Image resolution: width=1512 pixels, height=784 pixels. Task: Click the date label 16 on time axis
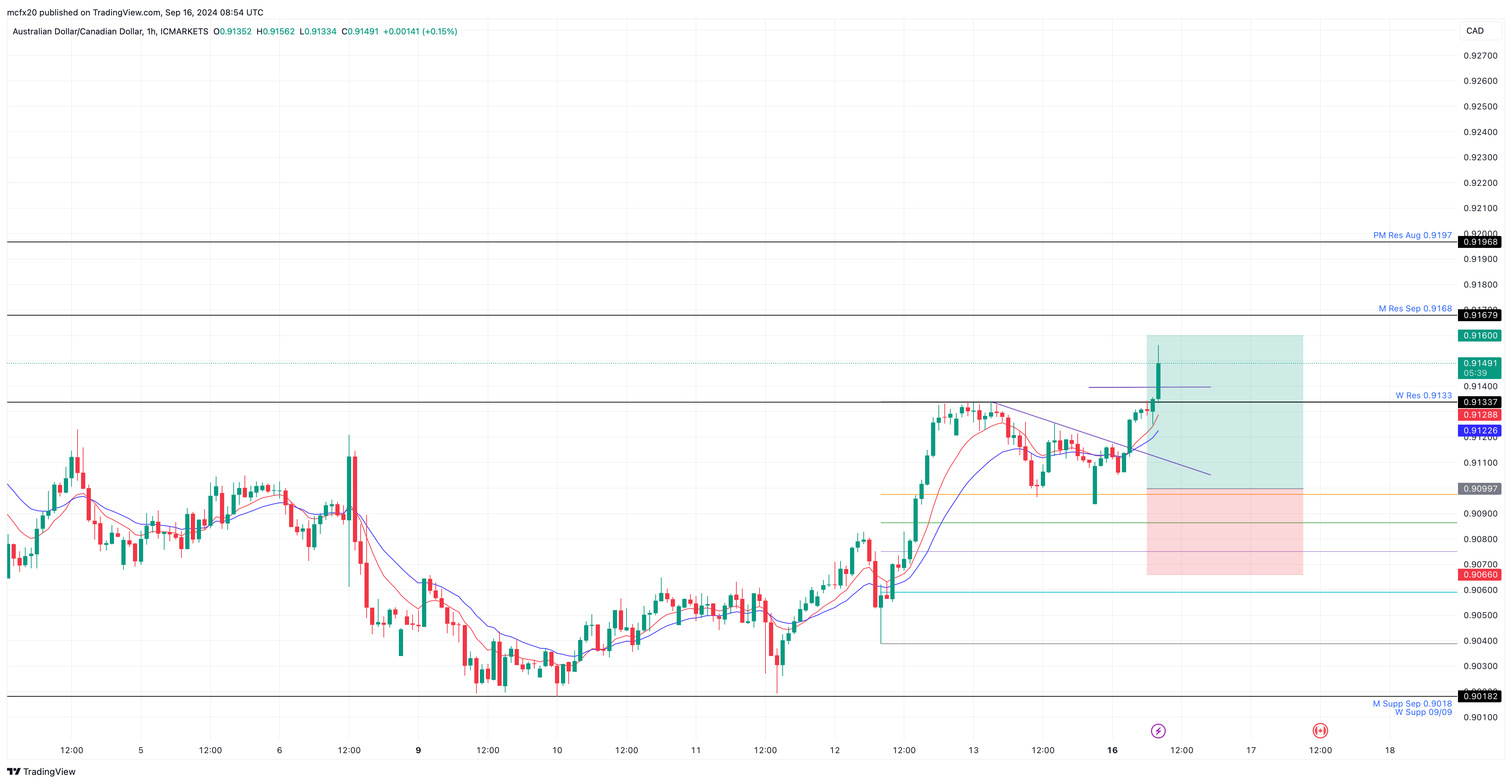pyautogui.click(x=1112, y=750)
